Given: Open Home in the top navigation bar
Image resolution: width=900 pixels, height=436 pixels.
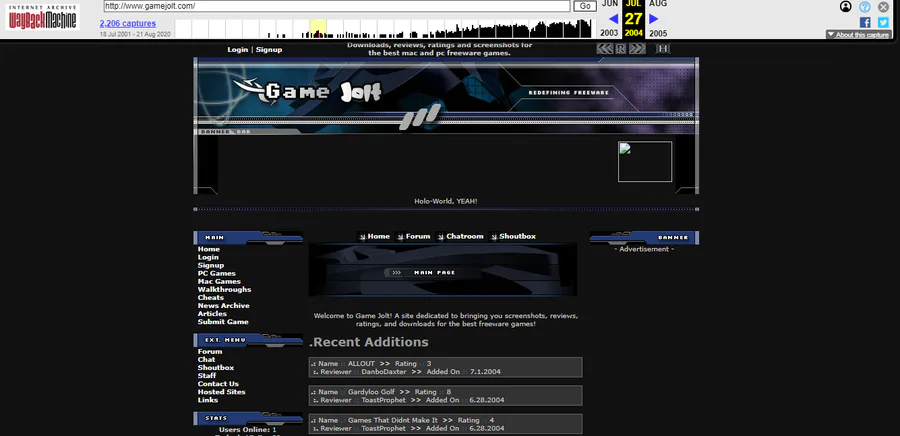Looking at the screenshot, I should coord(378,236).
